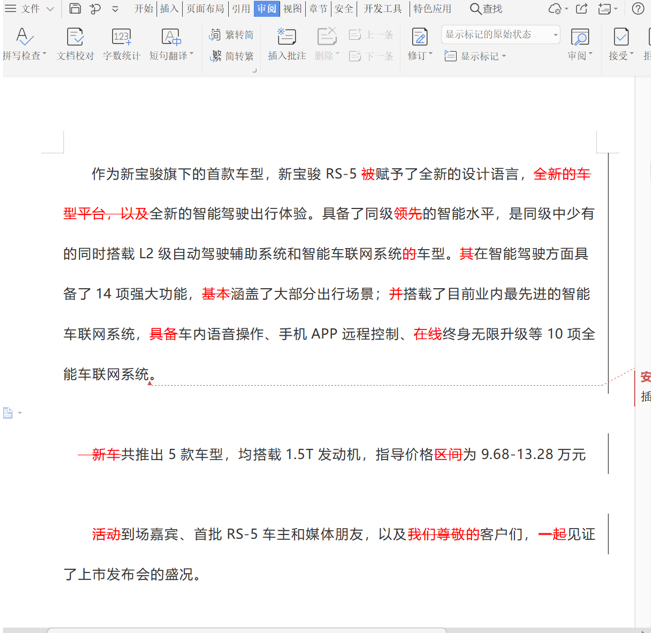Toggle 修订 track changes
651x633 pixels.
[x=420, y=44]
